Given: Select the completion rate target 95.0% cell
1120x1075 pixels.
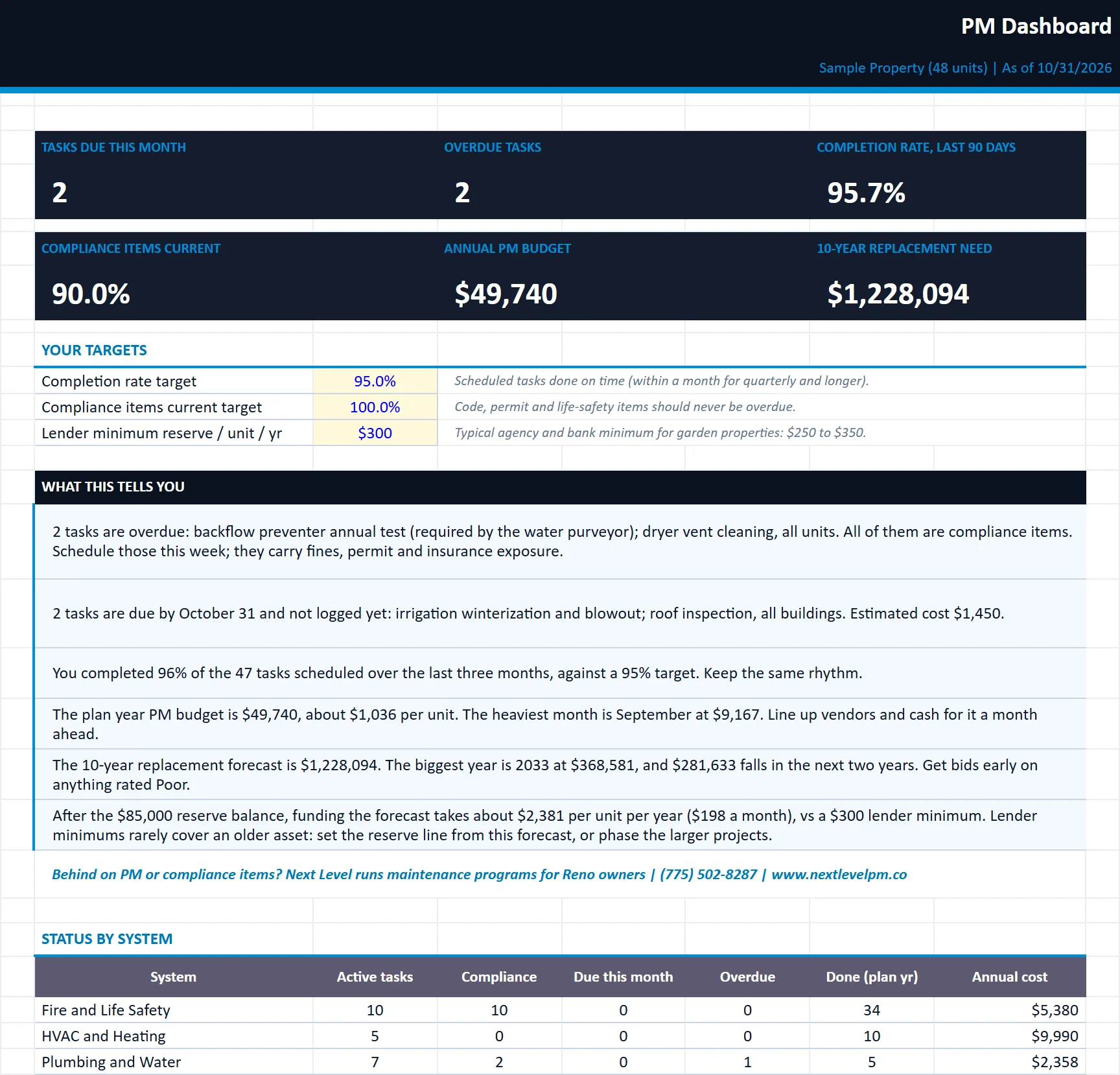Looking at the screenshot, I should click(x=375, y=381).
